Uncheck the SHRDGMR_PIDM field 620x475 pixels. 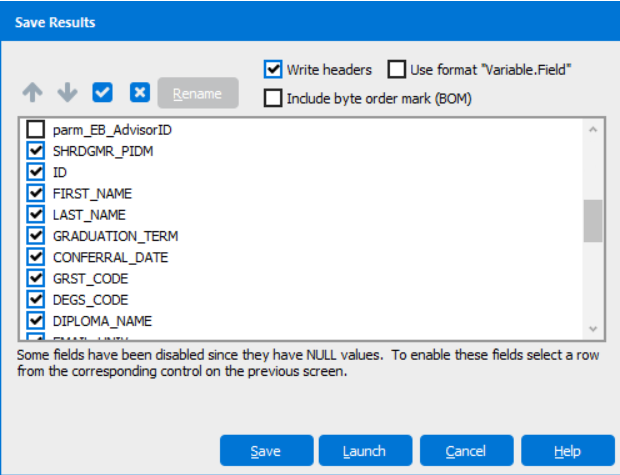[x=36, y=151]
